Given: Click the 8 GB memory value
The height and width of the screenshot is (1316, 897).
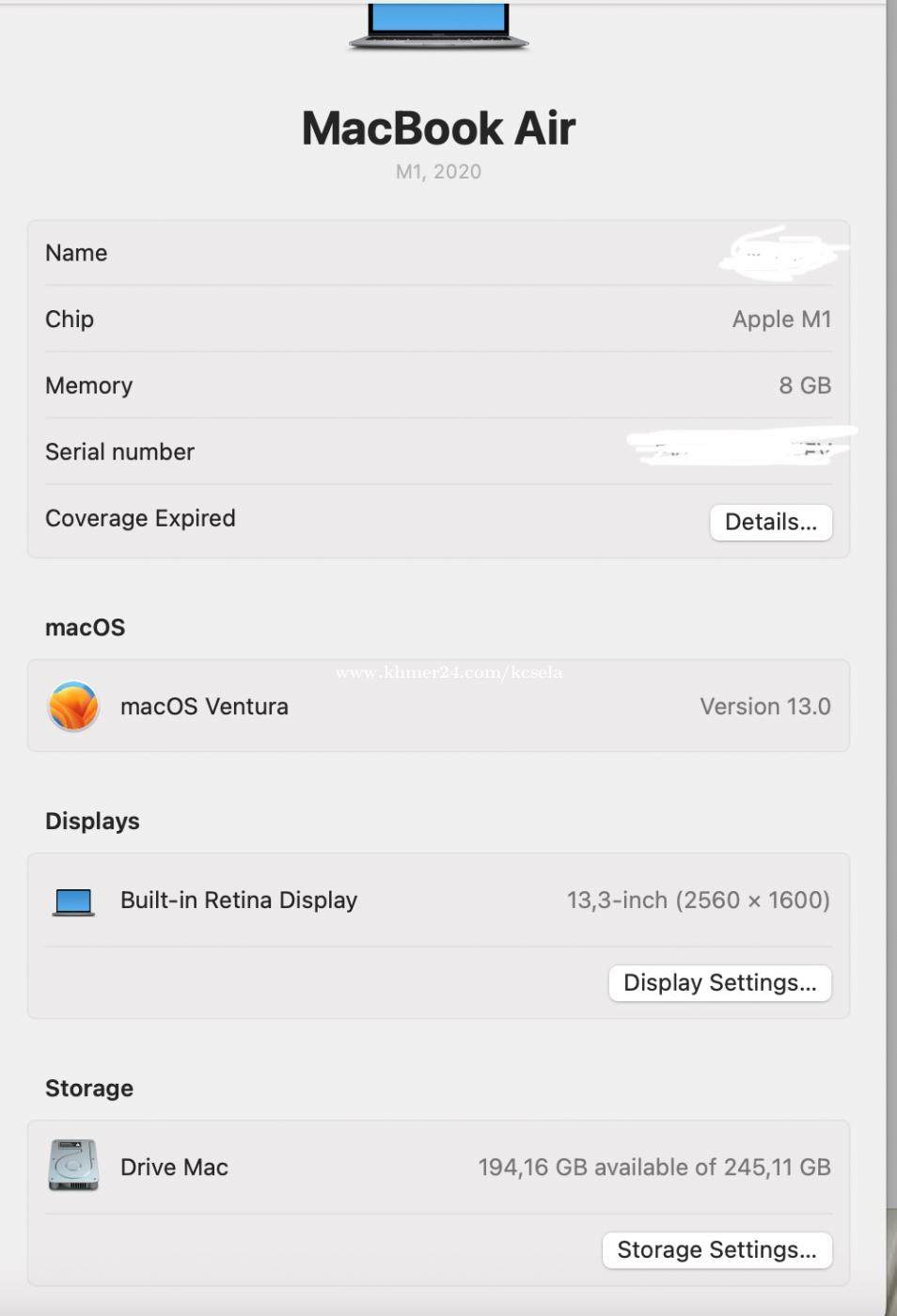Looking at the screenshot, I should coord(804,385).
